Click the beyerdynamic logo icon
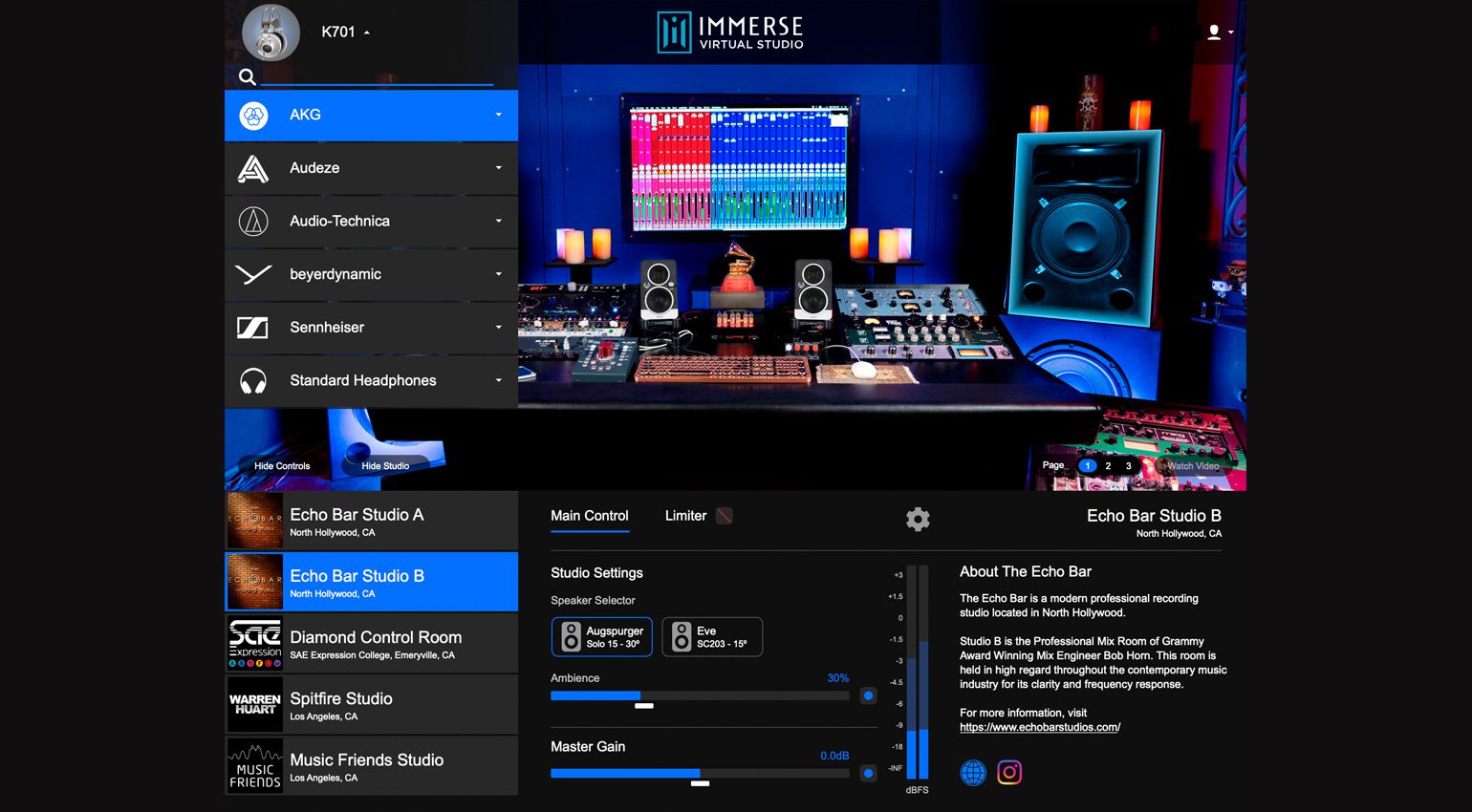The width and height of the screenshot is (1472, 812). tap(253, 275)
